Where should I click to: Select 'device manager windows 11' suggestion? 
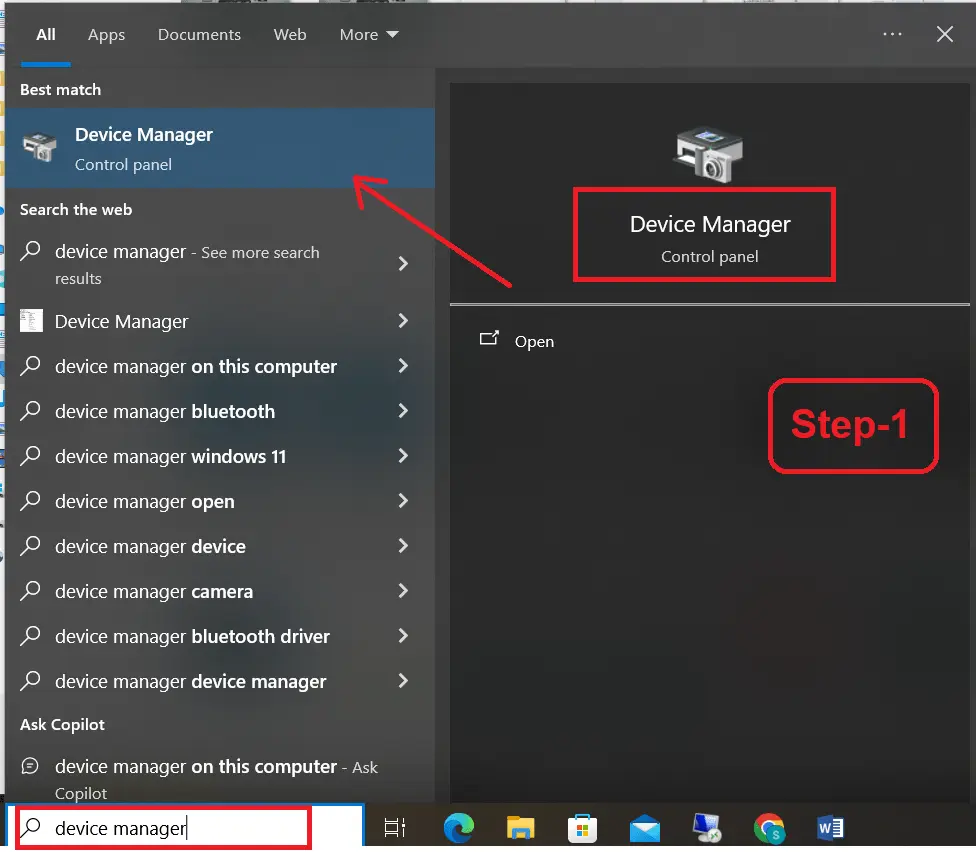coord(220,456)
